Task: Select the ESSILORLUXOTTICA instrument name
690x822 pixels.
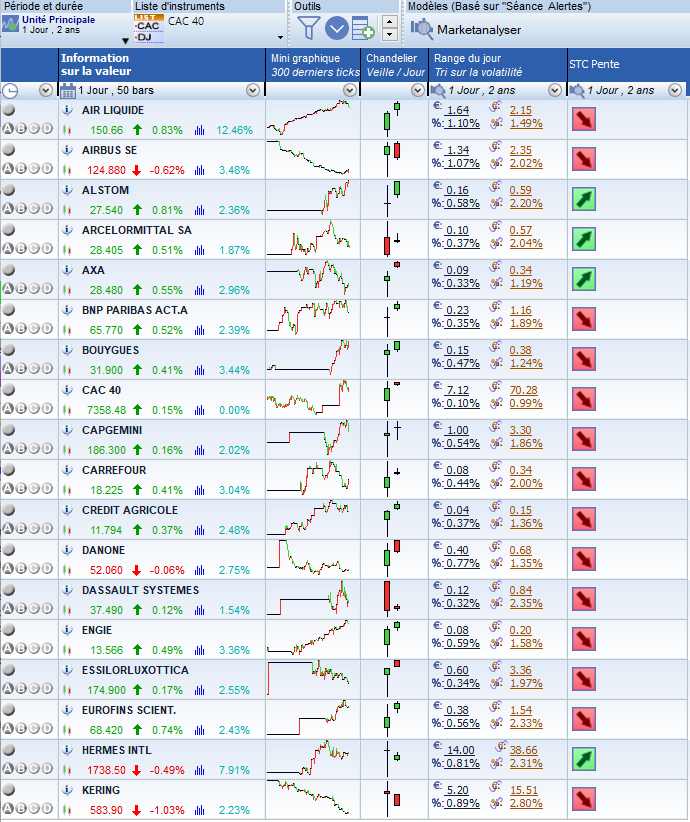Action: pyautogui.click(x=135, y=670)
